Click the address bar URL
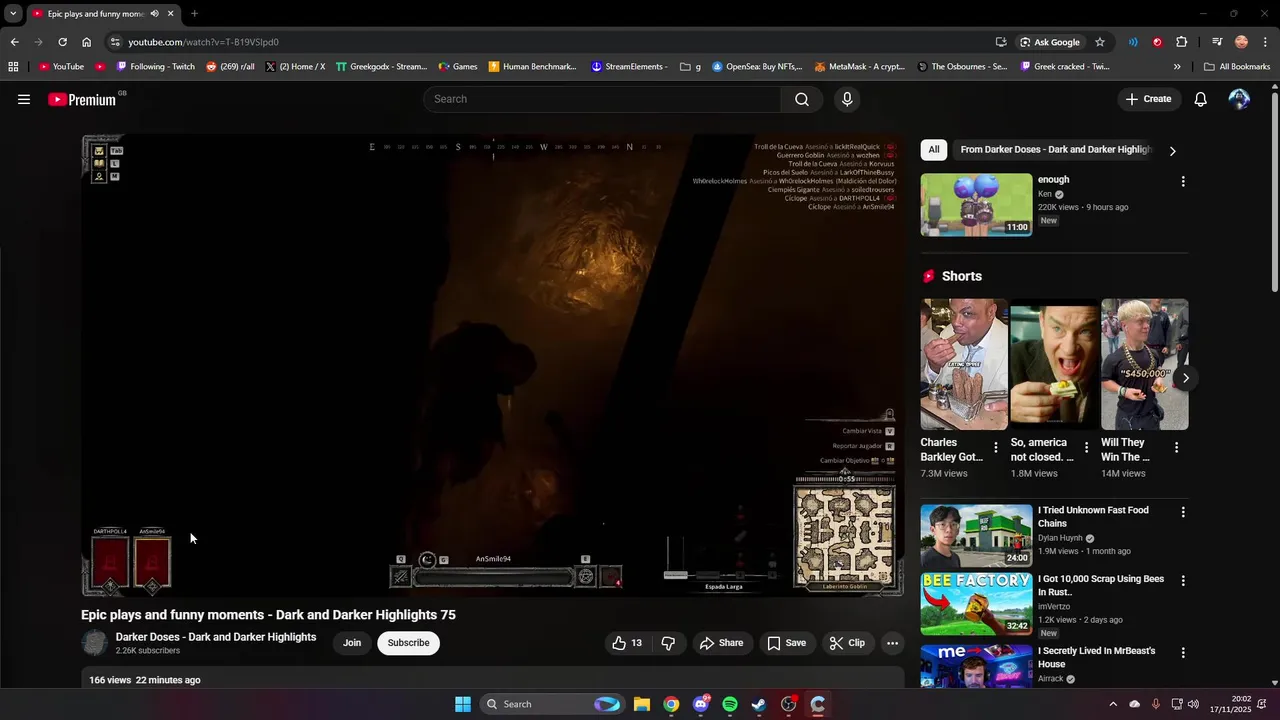The width and height of the screenshot is (1280, 720). 203,42
